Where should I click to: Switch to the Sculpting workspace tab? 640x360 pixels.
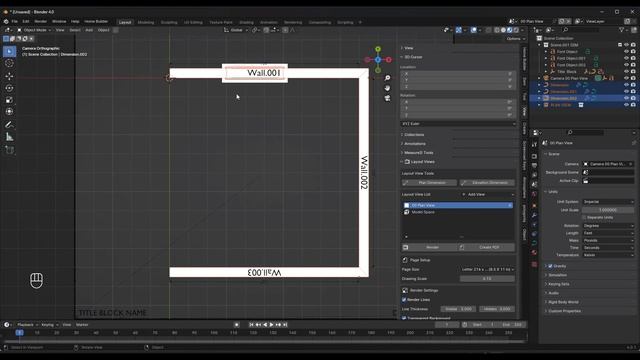[169, 22]
